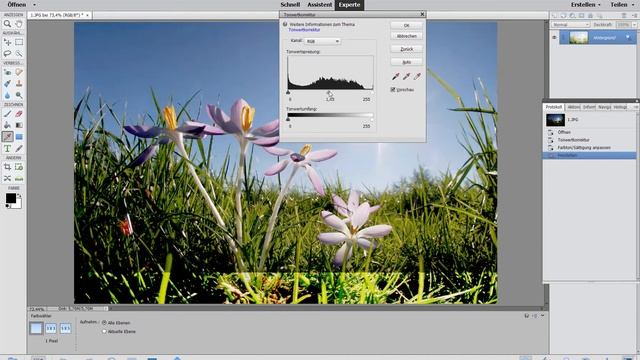
Task: Open the Normal blend mode dropdown
Action: [x=571, y=25]
